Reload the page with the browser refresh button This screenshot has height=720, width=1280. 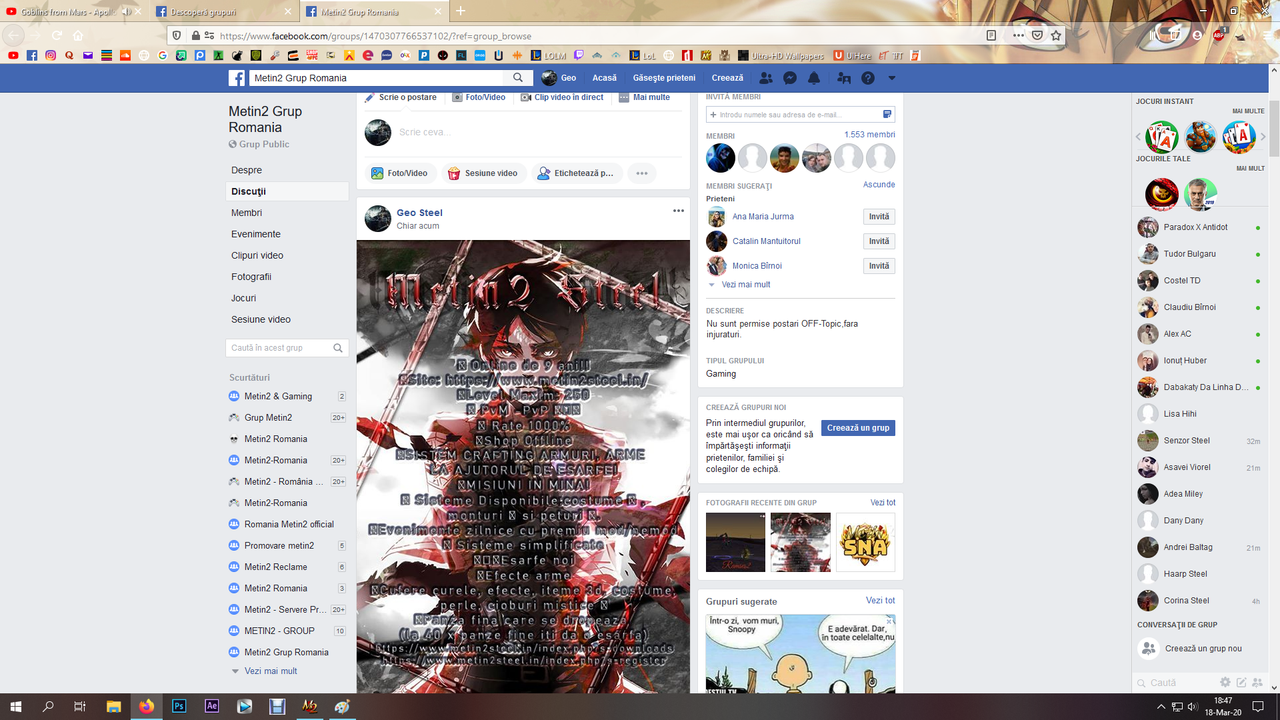tap(56, 35)
